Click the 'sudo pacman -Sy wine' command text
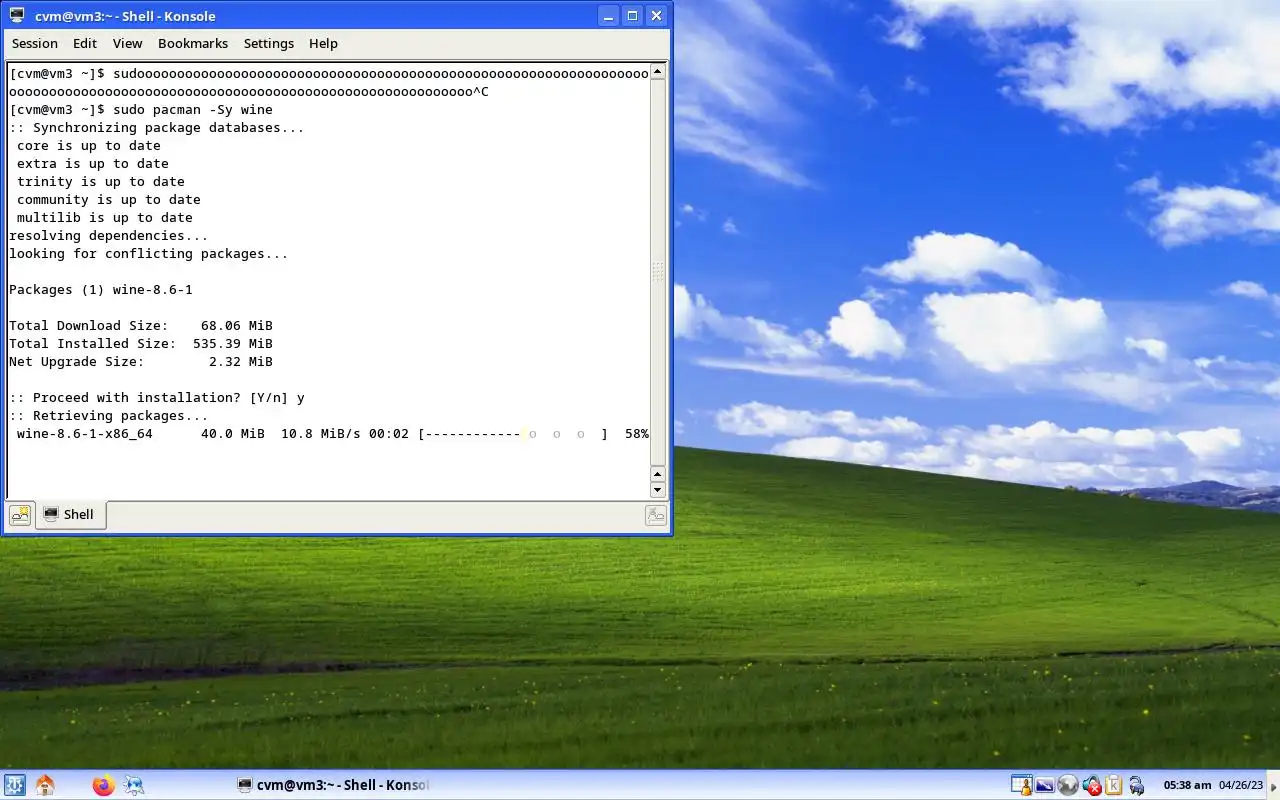The height and width of the screenshot is (800, 1280). click(x=193, y=110)
